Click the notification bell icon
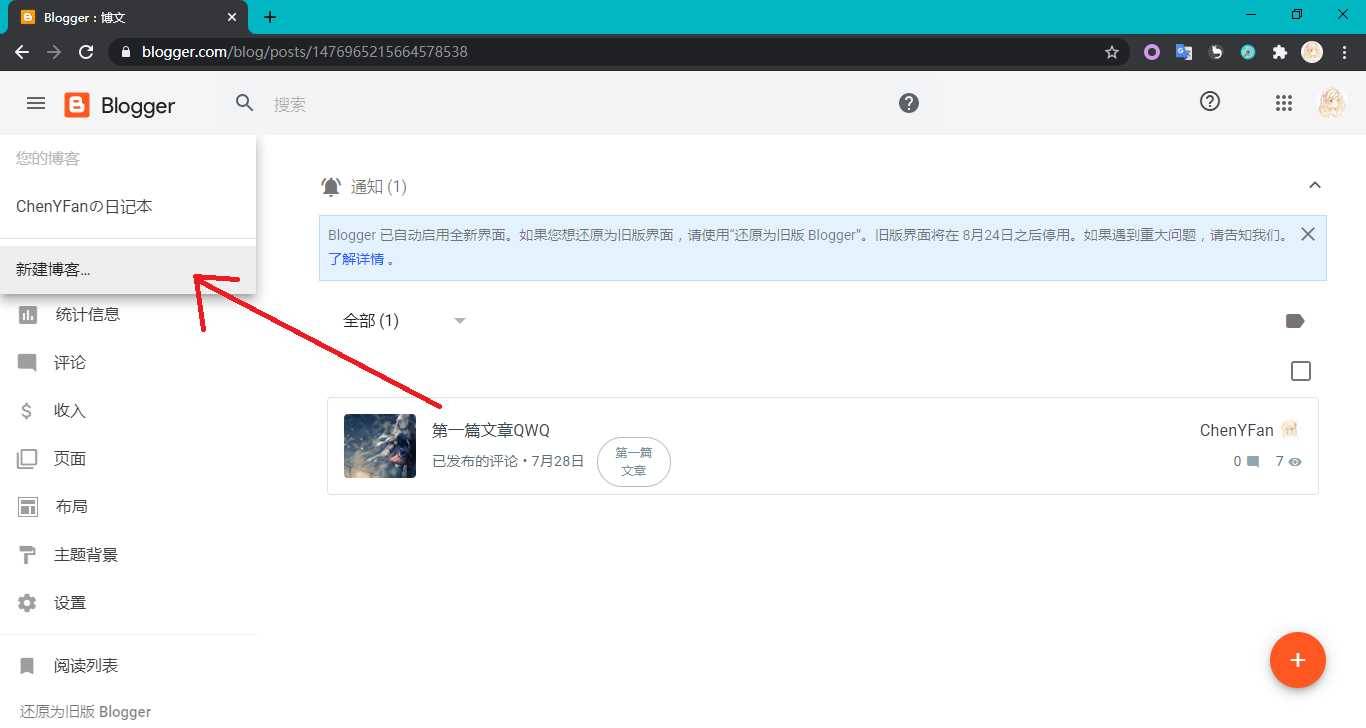Viewport: 1366px width, 728px height. [331, 186]
